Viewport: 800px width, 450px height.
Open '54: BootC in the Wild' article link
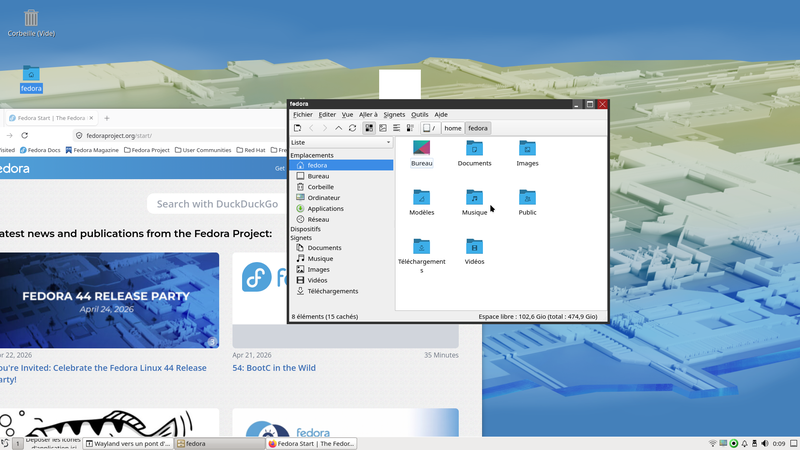coord(274,368)
